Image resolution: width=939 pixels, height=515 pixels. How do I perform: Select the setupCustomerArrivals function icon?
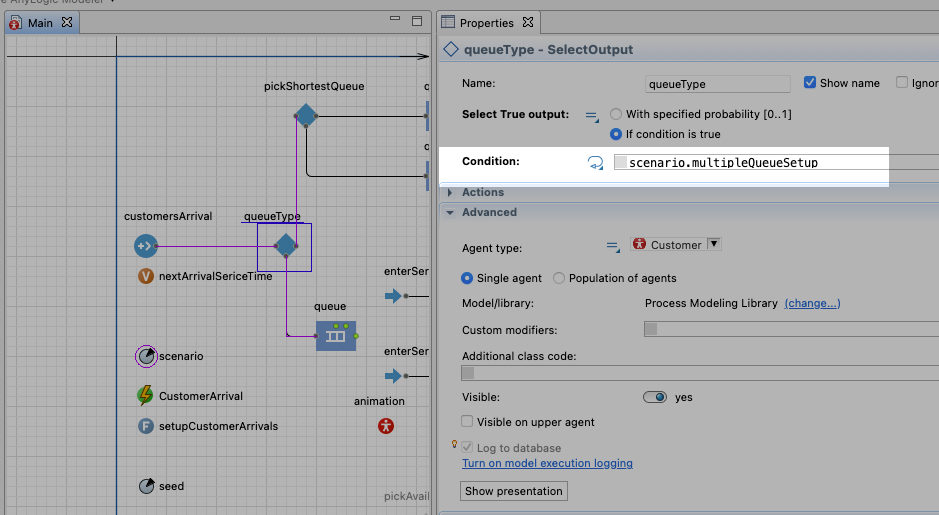[x=146, y=426]
